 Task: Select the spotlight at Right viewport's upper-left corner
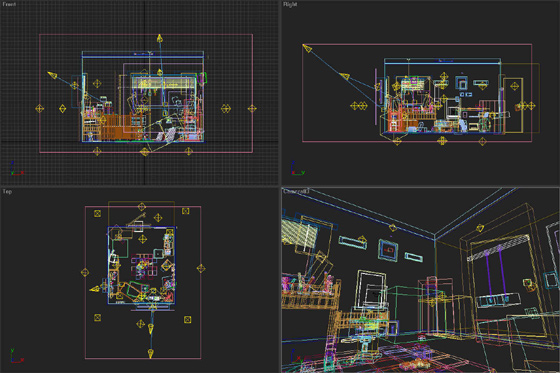307,48
